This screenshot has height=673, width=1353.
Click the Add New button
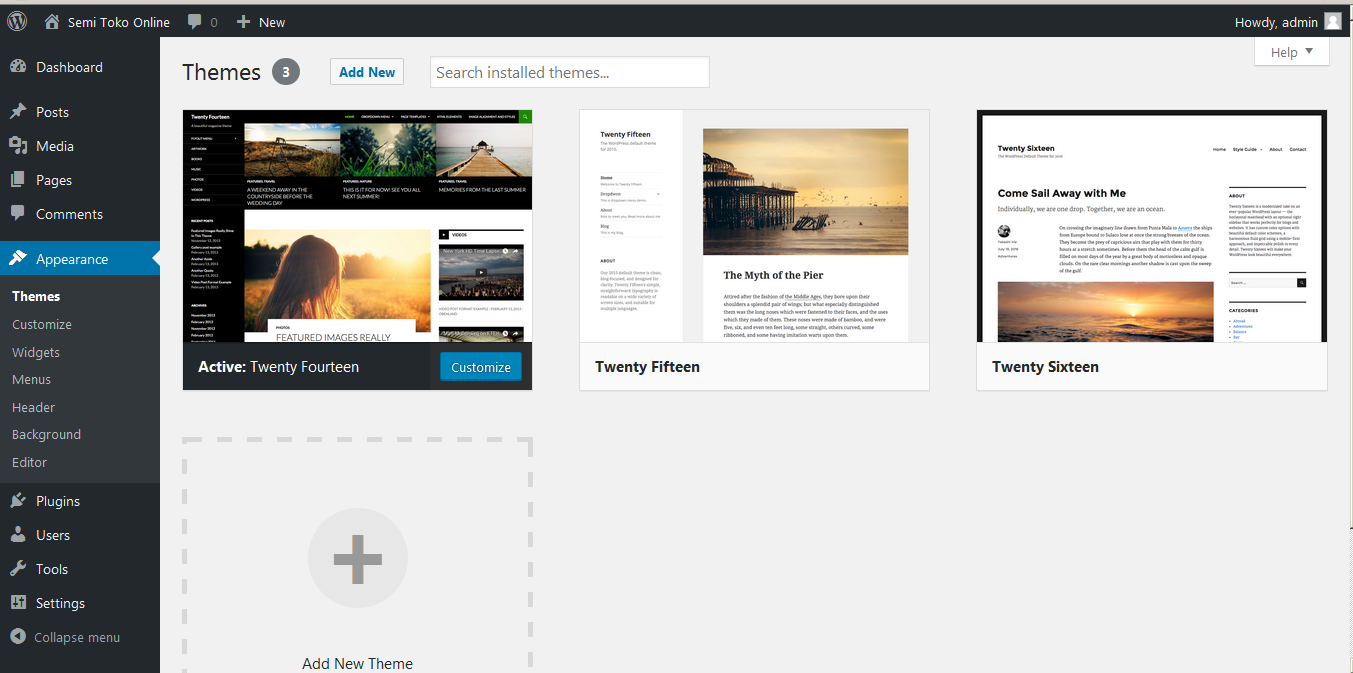pyautogui.click(x=367, y=72)
